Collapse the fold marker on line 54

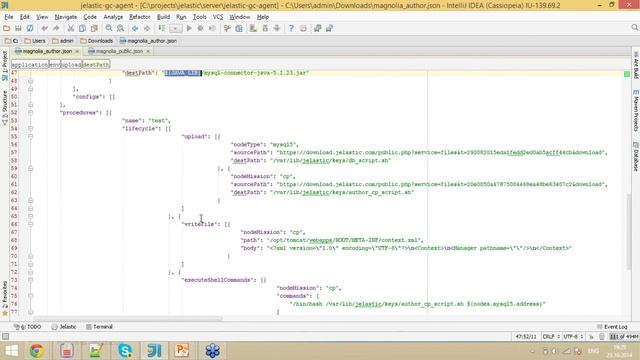(x=31, y=129)
